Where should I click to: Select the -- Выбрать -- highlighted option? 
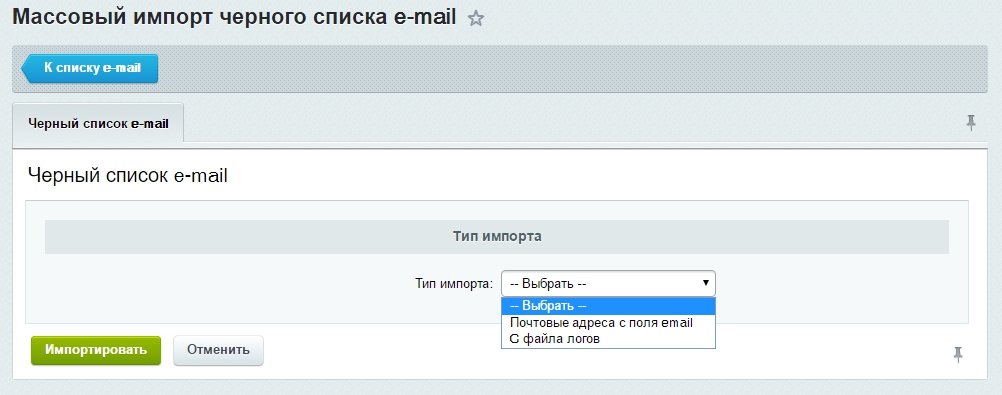608,306
